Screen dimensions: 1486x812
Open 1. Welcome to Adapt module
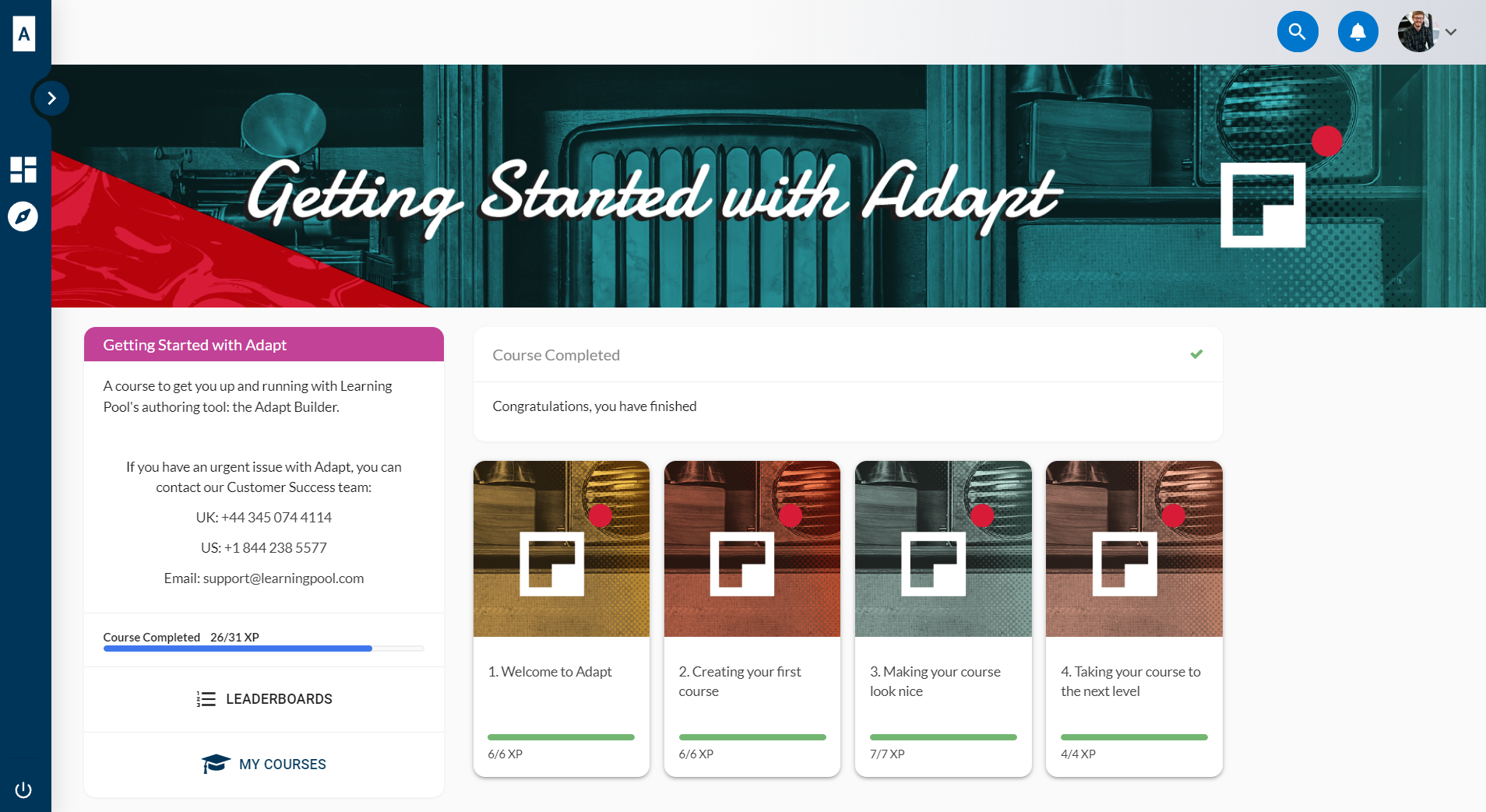562,619
